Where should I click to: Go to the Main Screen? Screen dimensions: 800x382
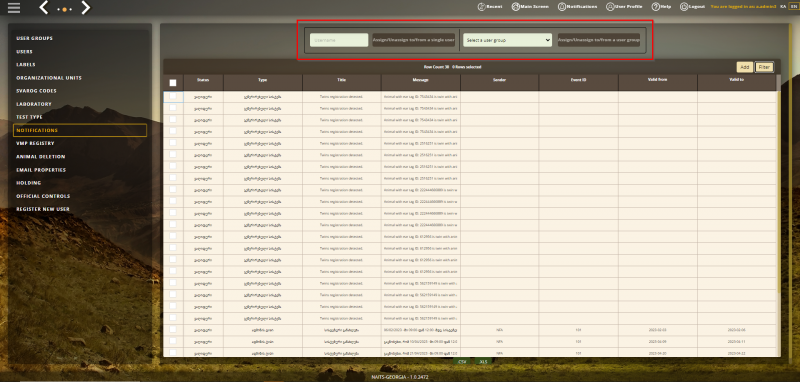coord(530,7)
